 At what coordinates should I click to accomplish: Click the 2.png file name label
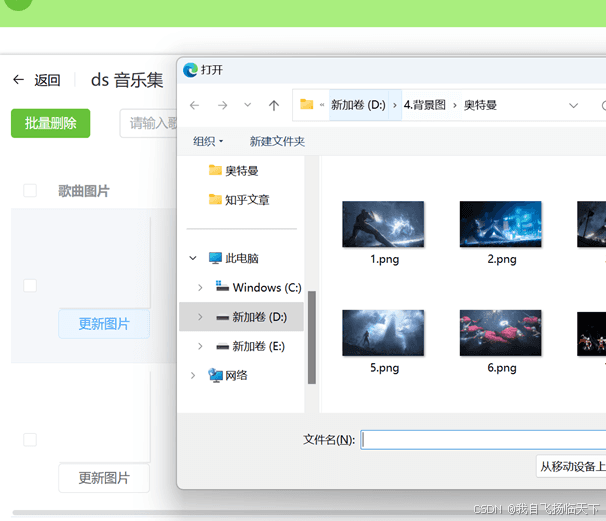[x=502, y=259]
